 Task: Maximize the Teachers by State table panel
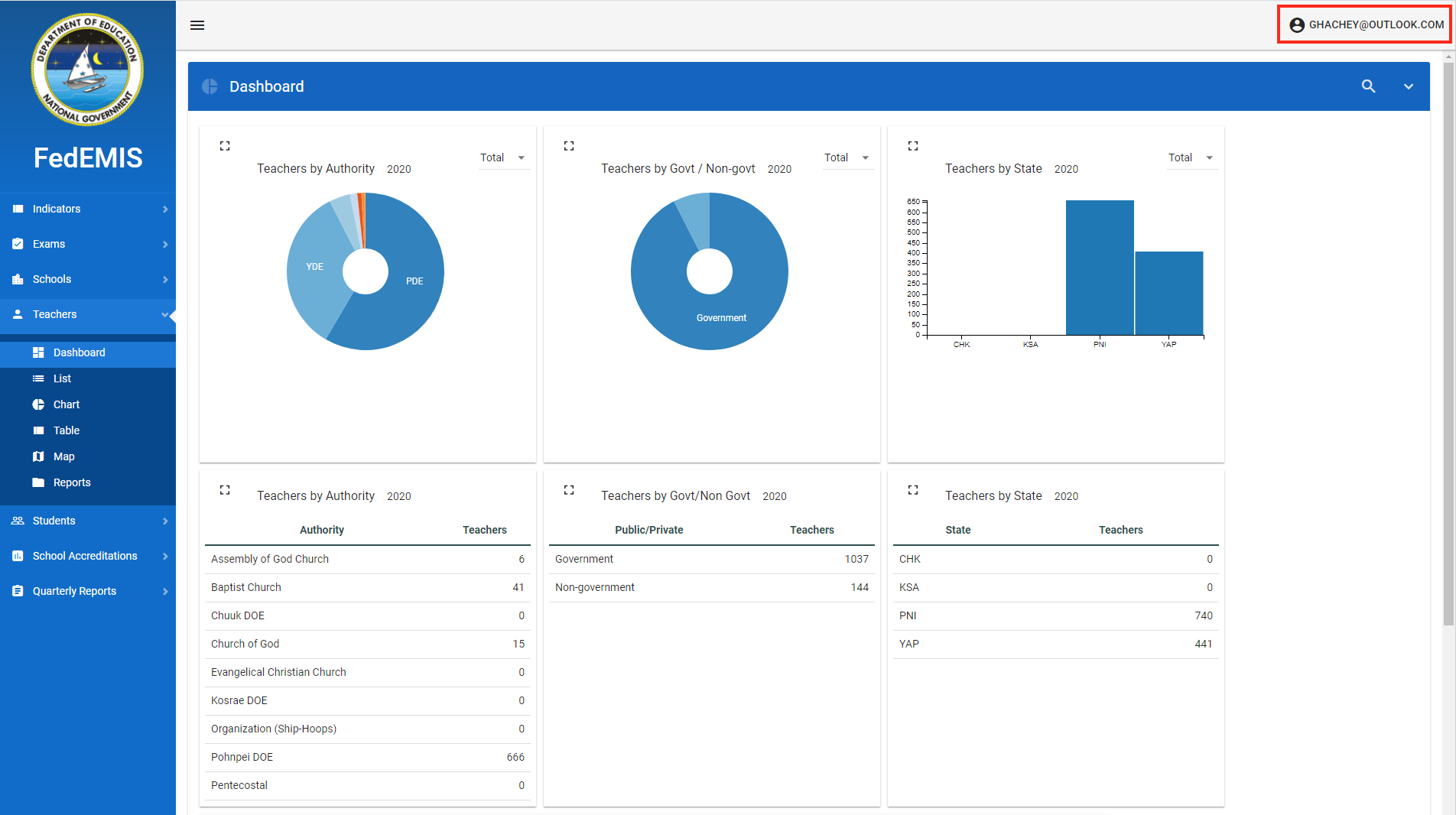pos(913,490)
